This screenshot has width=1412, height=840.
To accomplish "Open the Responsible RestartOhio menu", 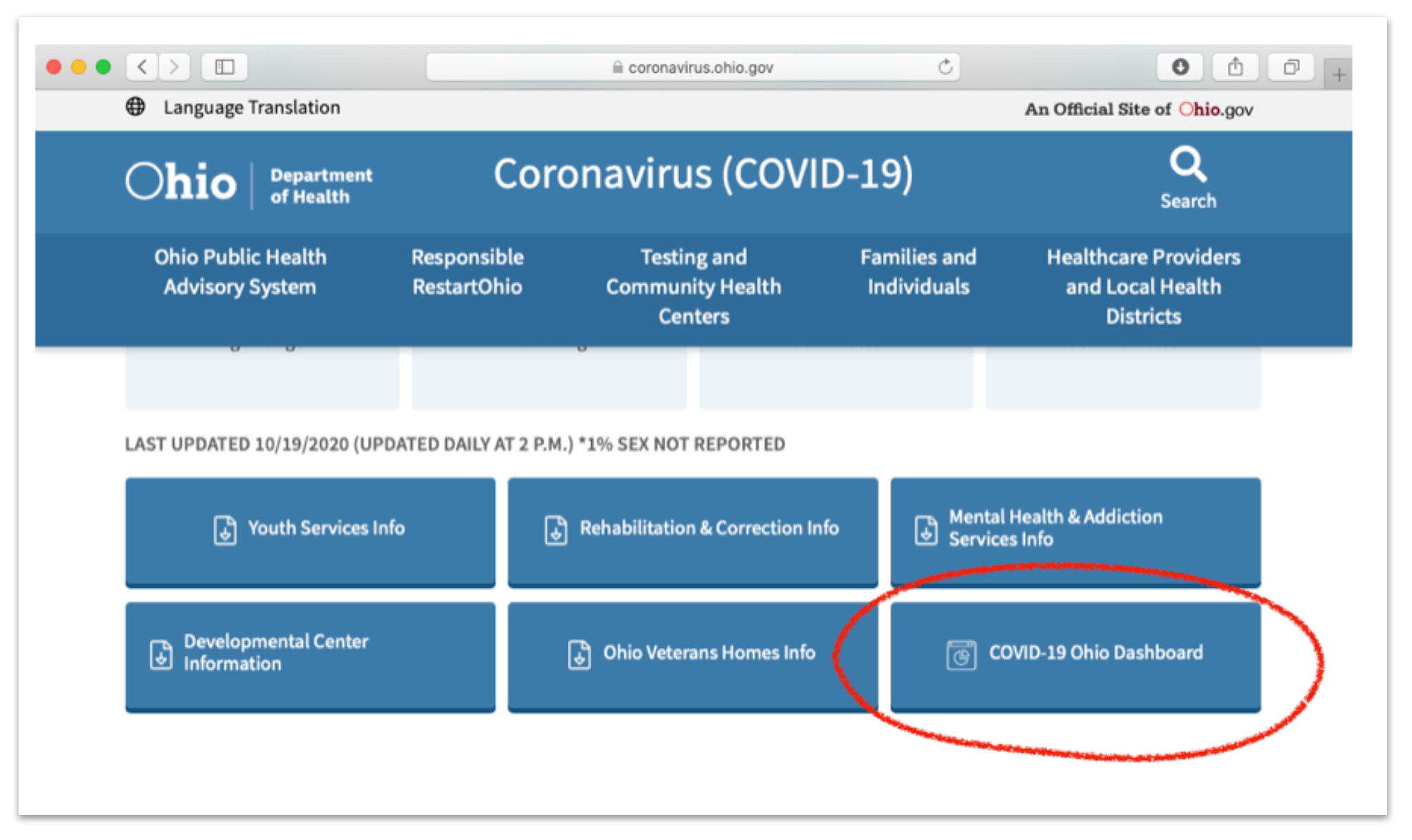I will tap(467, 272).
